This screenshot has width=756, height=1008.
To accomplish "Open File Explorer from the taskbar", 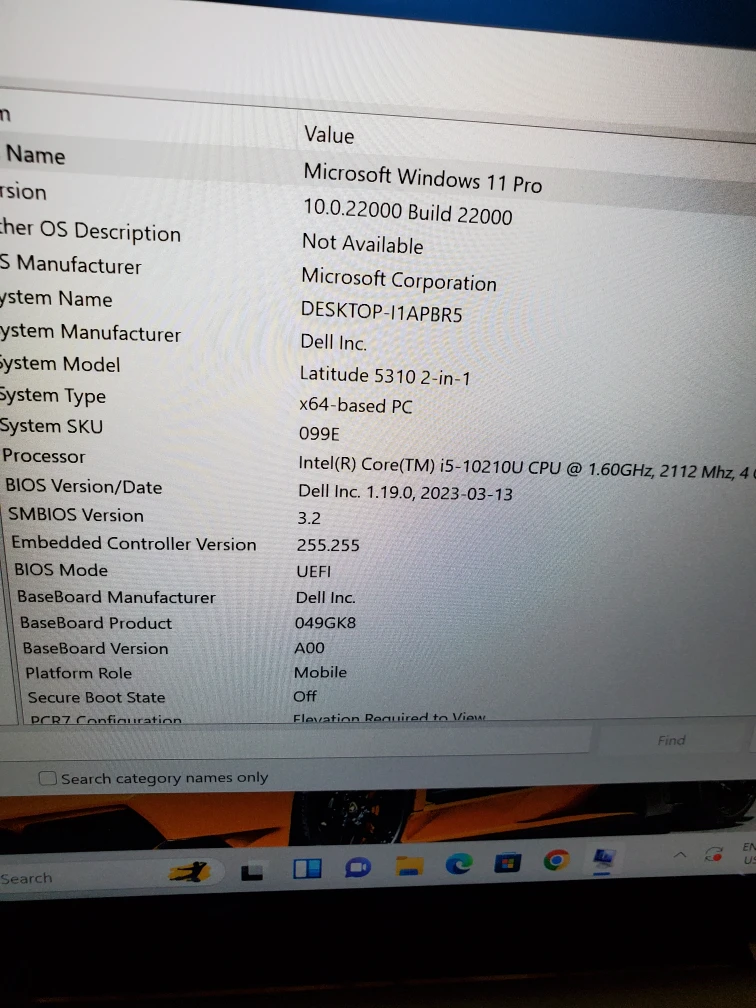I will coord(409,865).
